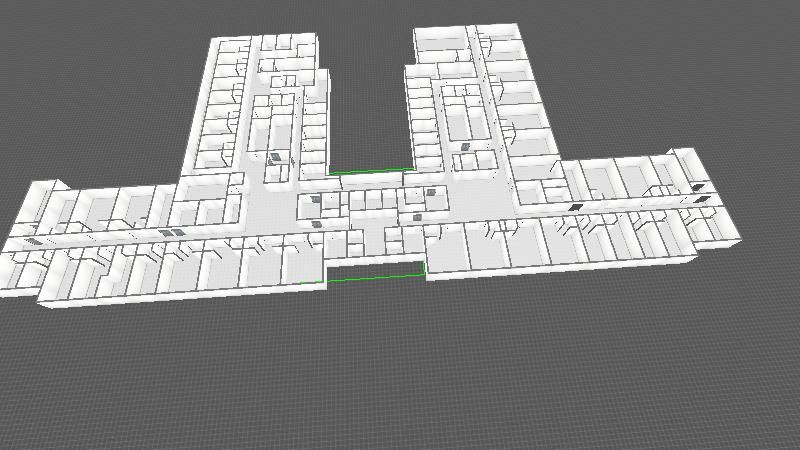
Task: Select the dark marker in the upper-left wing
Action: coord(275,157)
